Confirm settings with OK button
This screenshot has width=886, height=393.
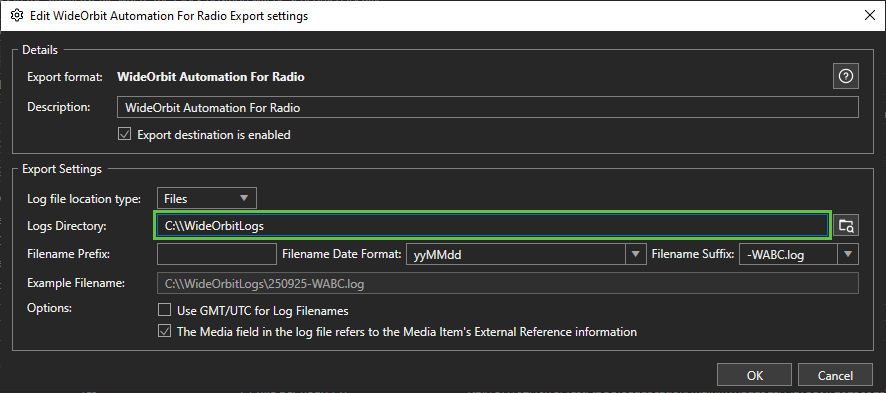[754, 375]
